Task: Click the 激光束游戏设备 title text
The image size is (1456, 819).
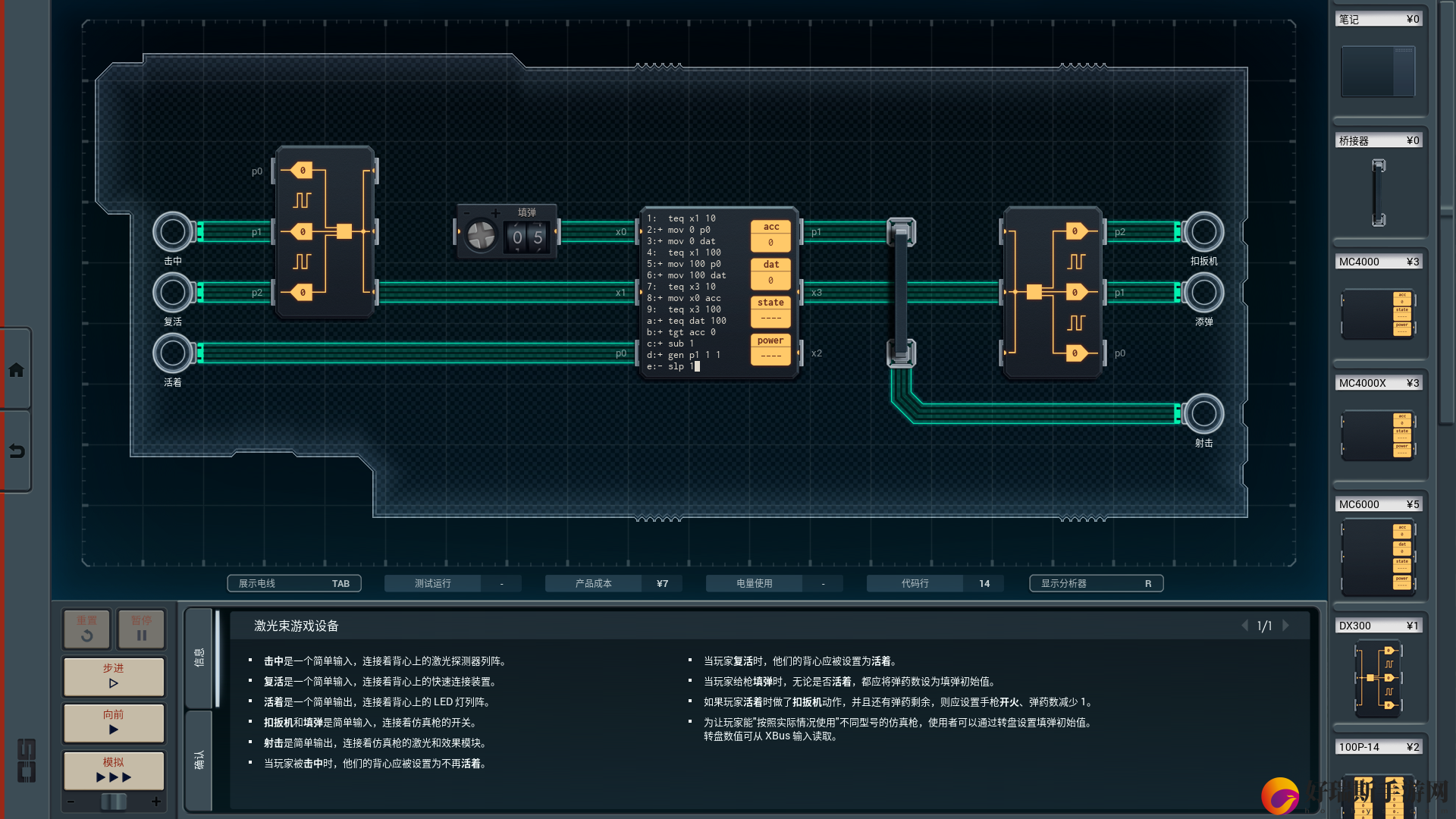Action: point(297,626)
